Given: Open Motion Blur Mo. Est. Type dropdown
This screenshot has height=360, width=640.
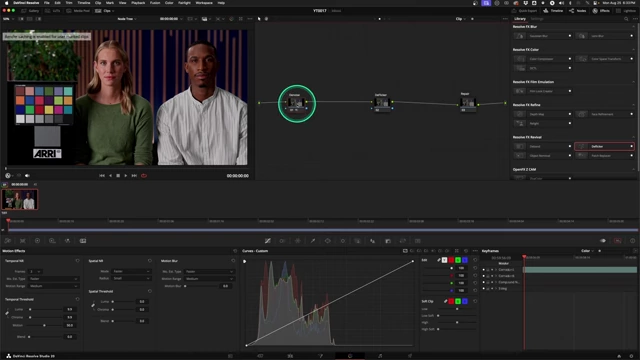Looking at the screenshot, I should click(x=209, y=271).
